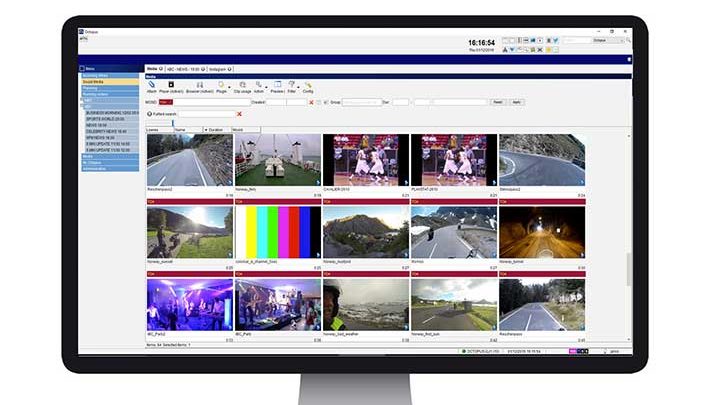This screenshot has width=710, height=405.
Task: Open the Config tool icon
Action: click(x=308, y=86)
